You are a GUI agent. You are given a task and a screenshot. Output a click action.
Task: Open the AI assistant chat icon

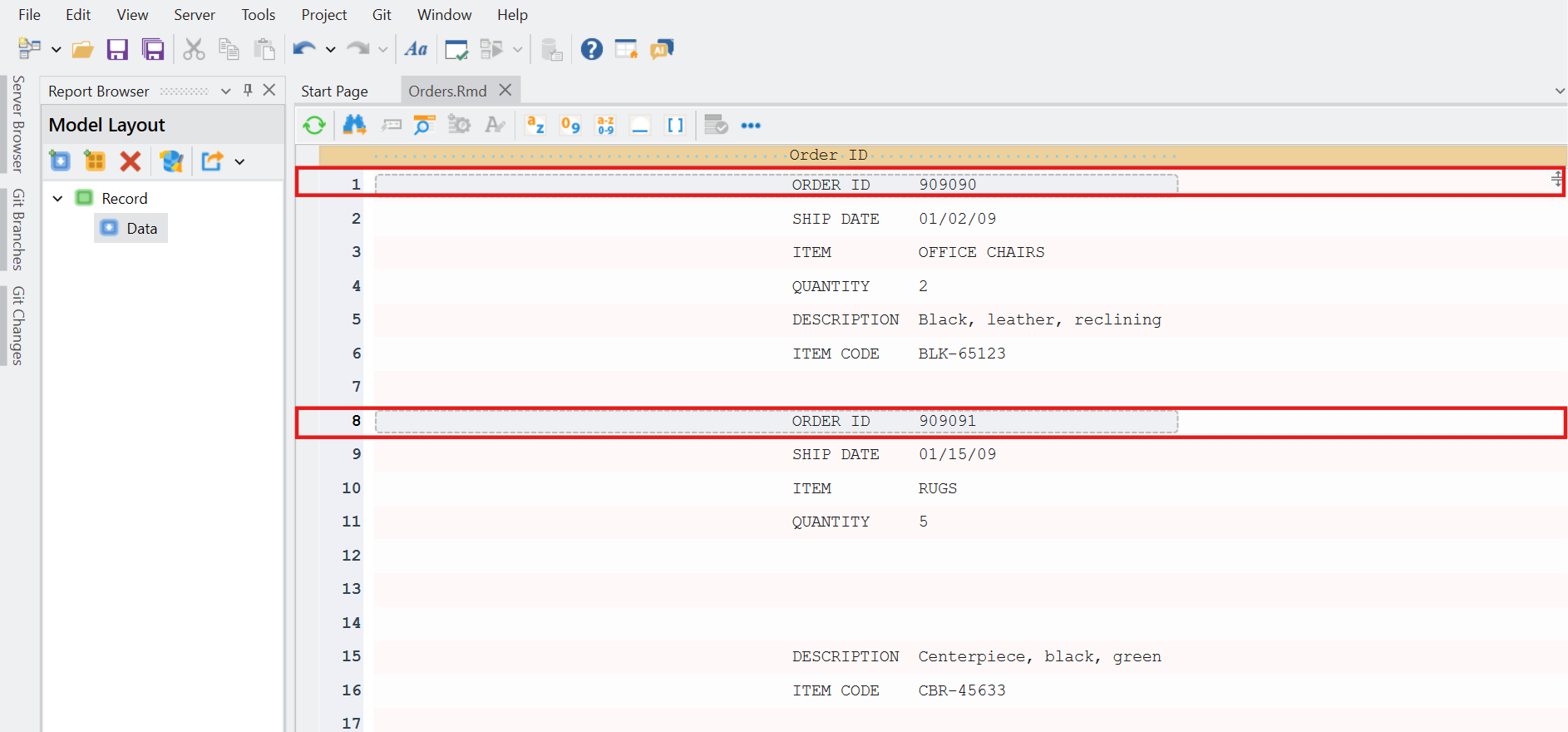[662, 50]
